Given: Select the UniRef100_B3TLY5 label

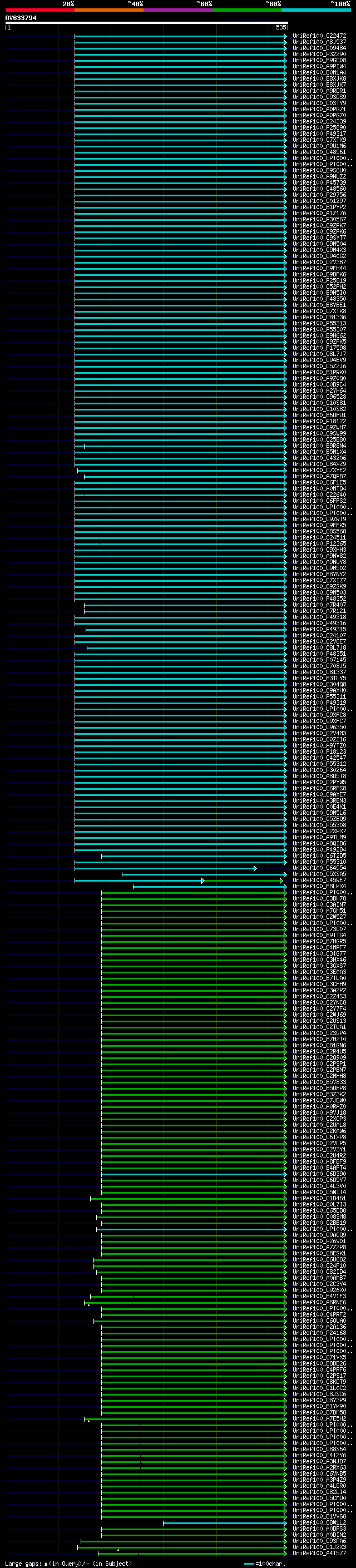Looking at the screenshot, I should pyautogui.click(x=319, y=678).
